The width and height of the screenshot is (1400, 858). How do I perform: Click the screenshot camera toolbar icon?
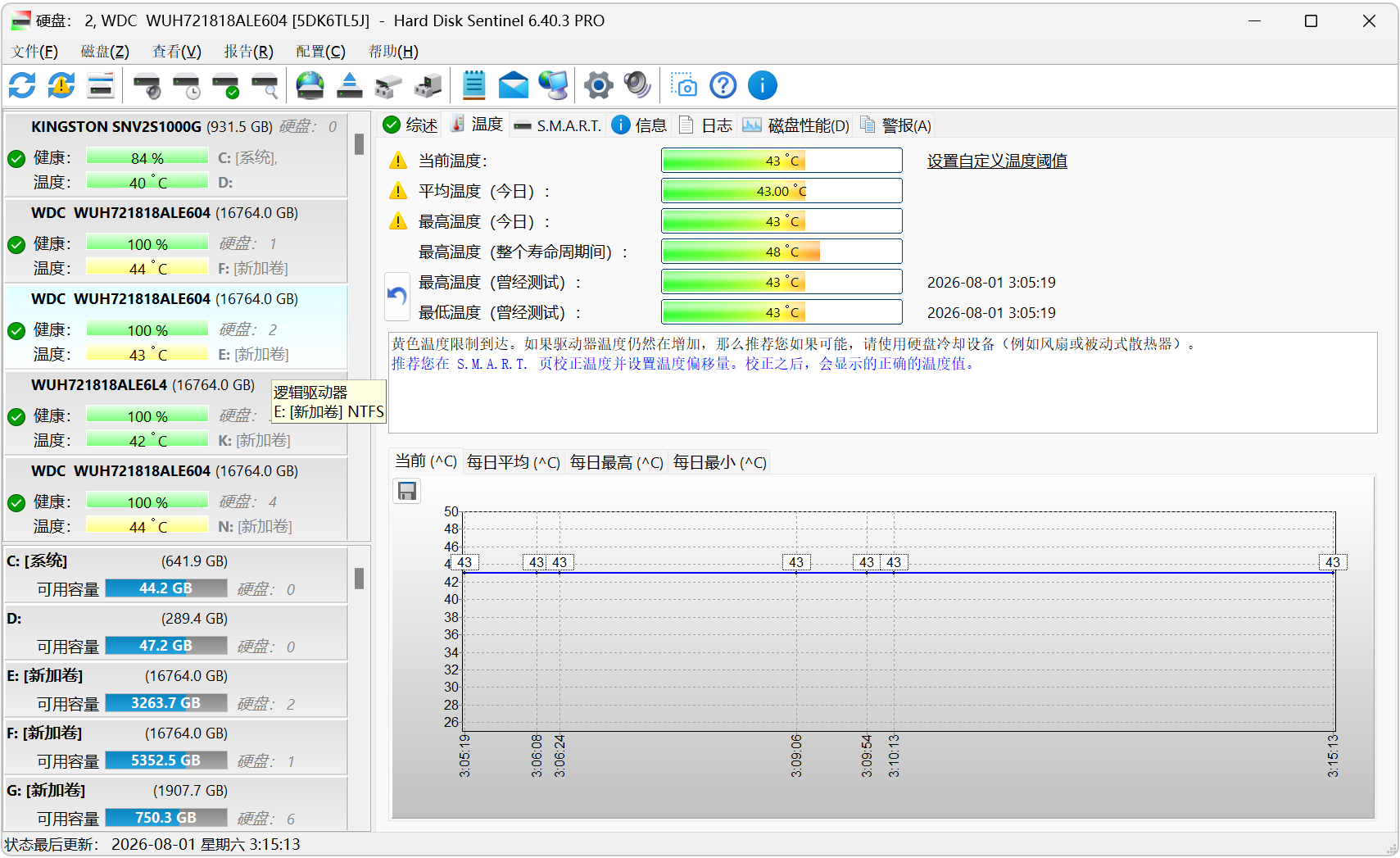click(684, 85)
